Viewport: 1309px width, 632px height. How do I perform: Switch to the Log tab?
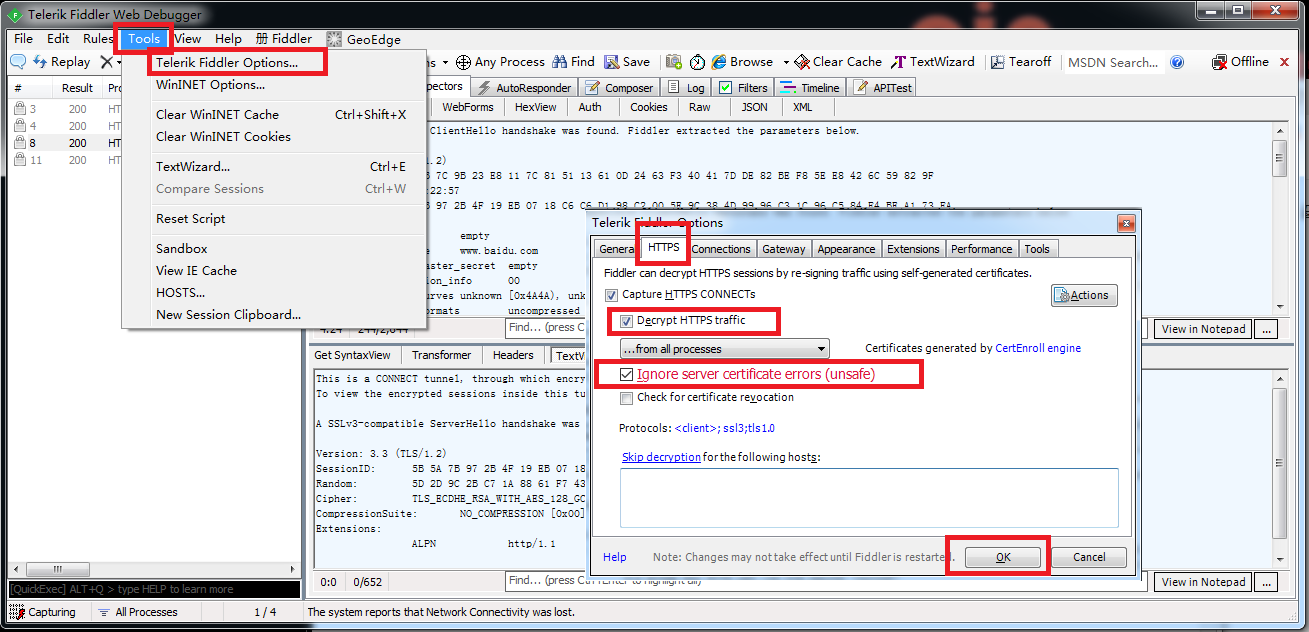point(686,88)
